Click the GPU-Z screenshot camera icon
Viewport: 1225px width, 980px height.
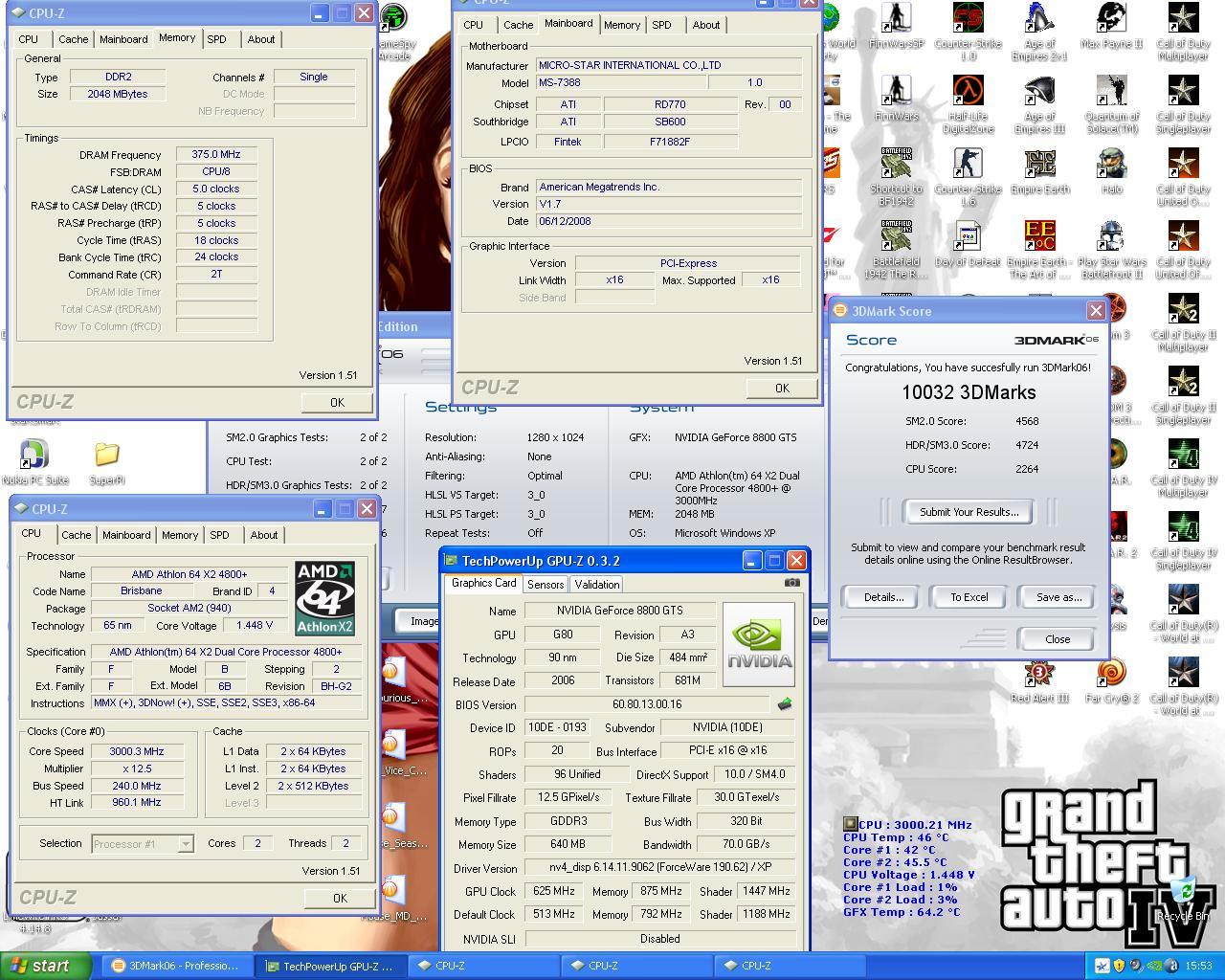792,582
